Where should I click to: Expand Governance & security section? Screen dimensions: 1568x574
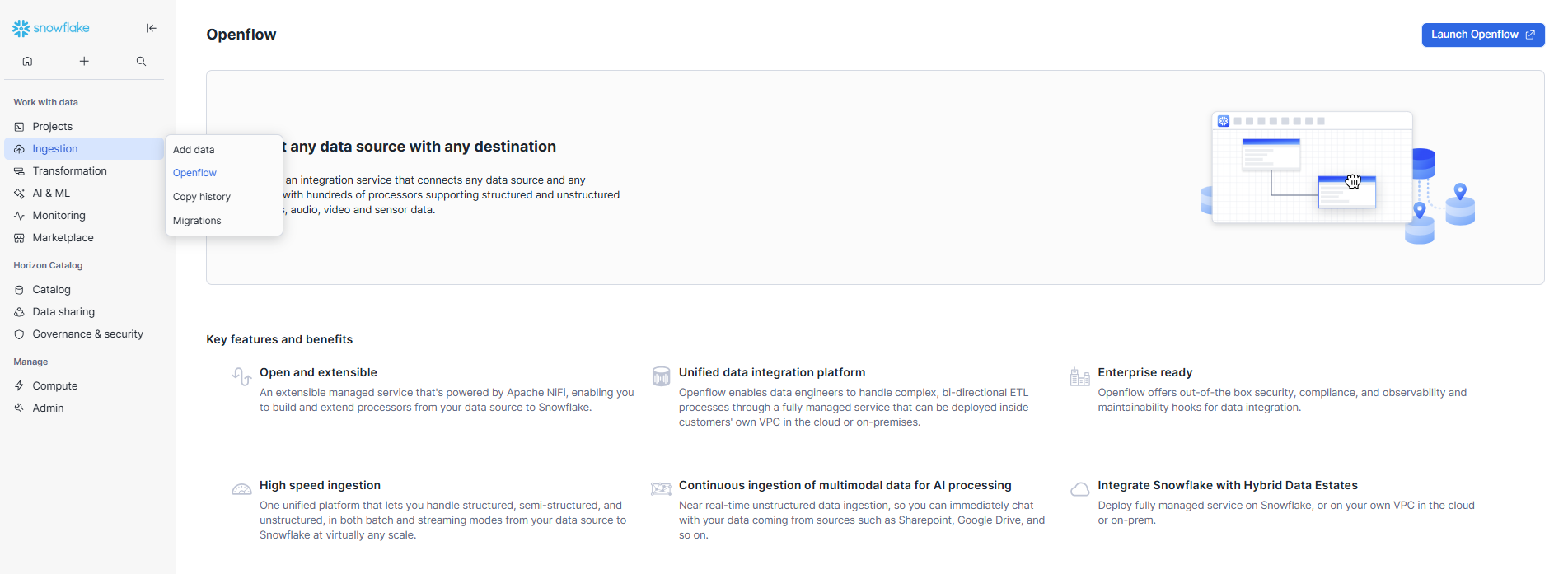pos(87,334)
